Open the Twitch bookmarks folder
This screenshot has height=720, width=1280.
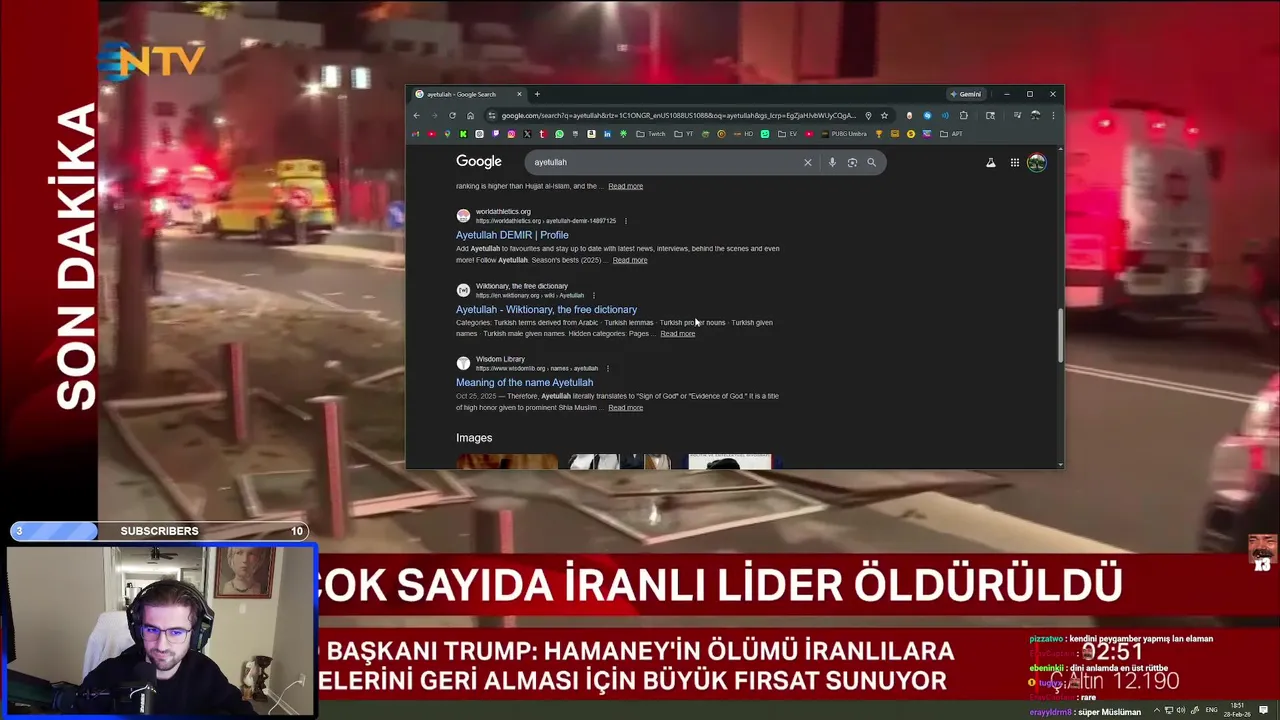[652, 134]
